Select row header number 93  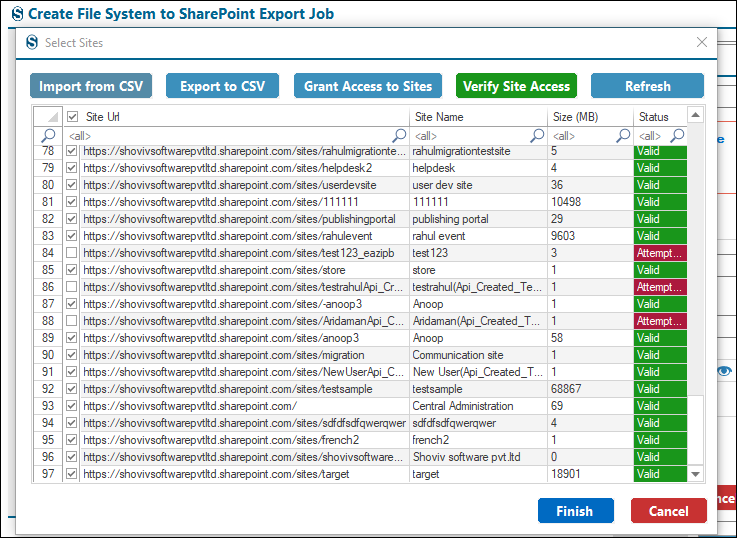48,406
